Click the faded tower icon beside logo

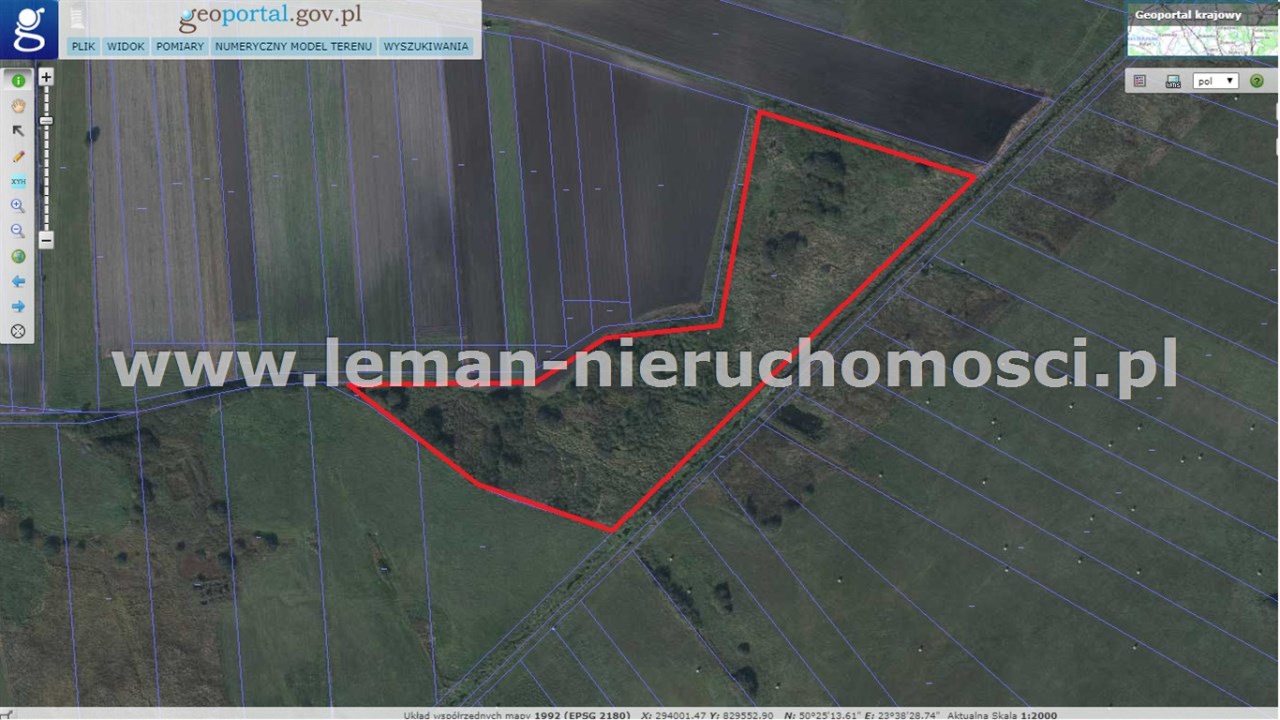coord(78,17)
